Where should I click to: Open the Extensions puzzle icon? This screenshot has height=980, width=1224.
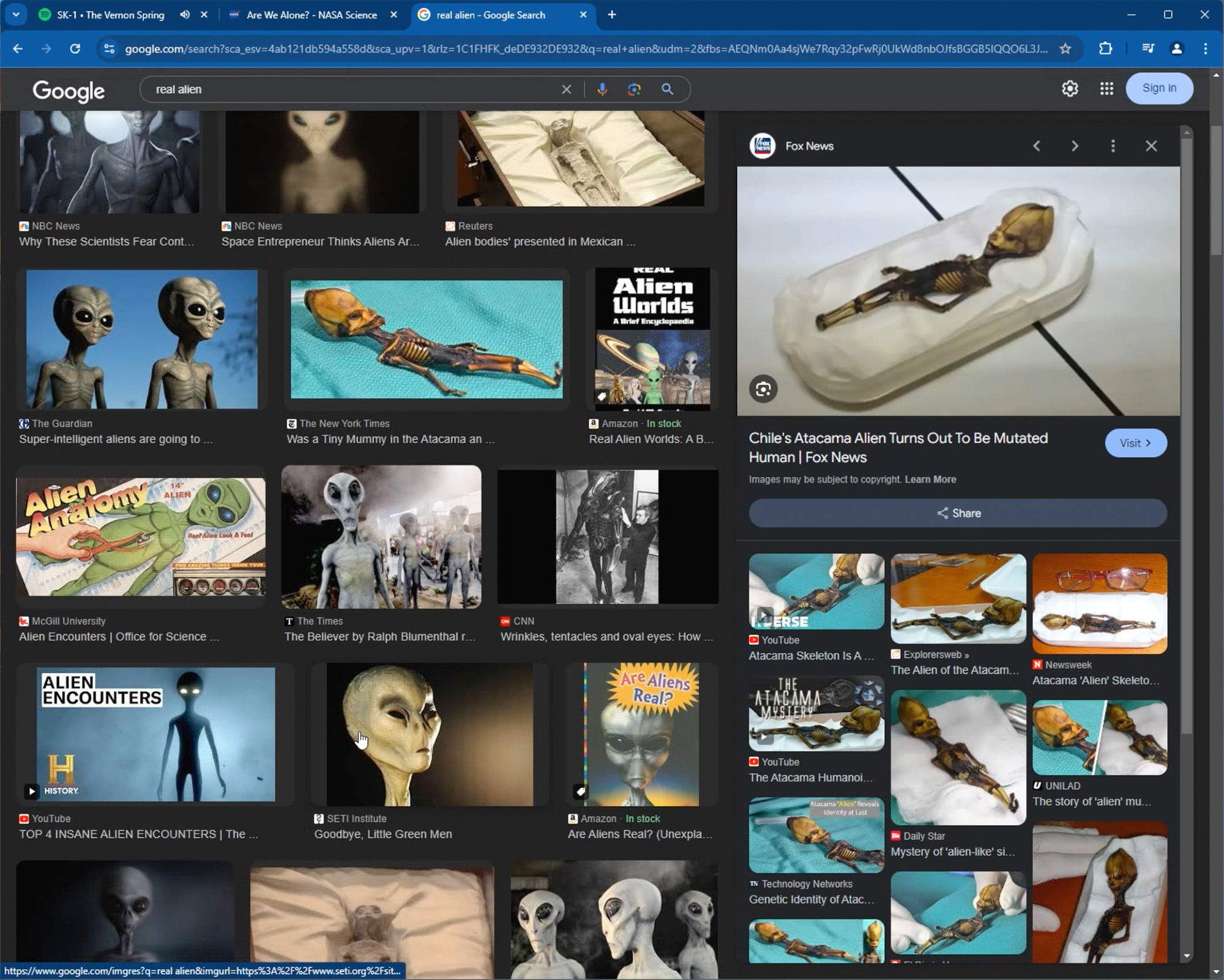pos(1105,49)
